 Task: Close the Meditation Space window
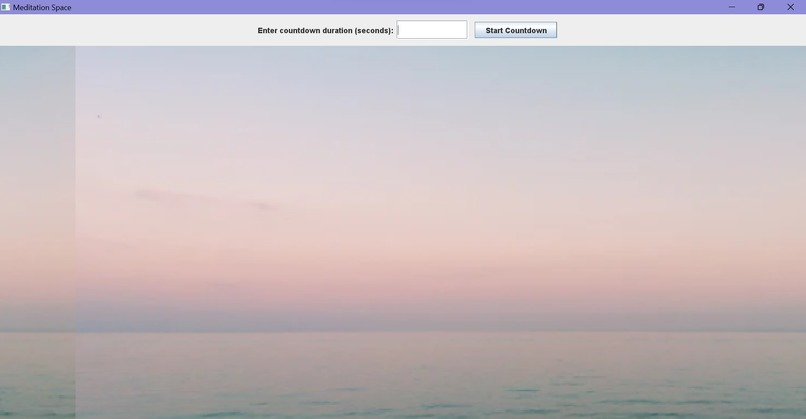(x=791, y=7)
